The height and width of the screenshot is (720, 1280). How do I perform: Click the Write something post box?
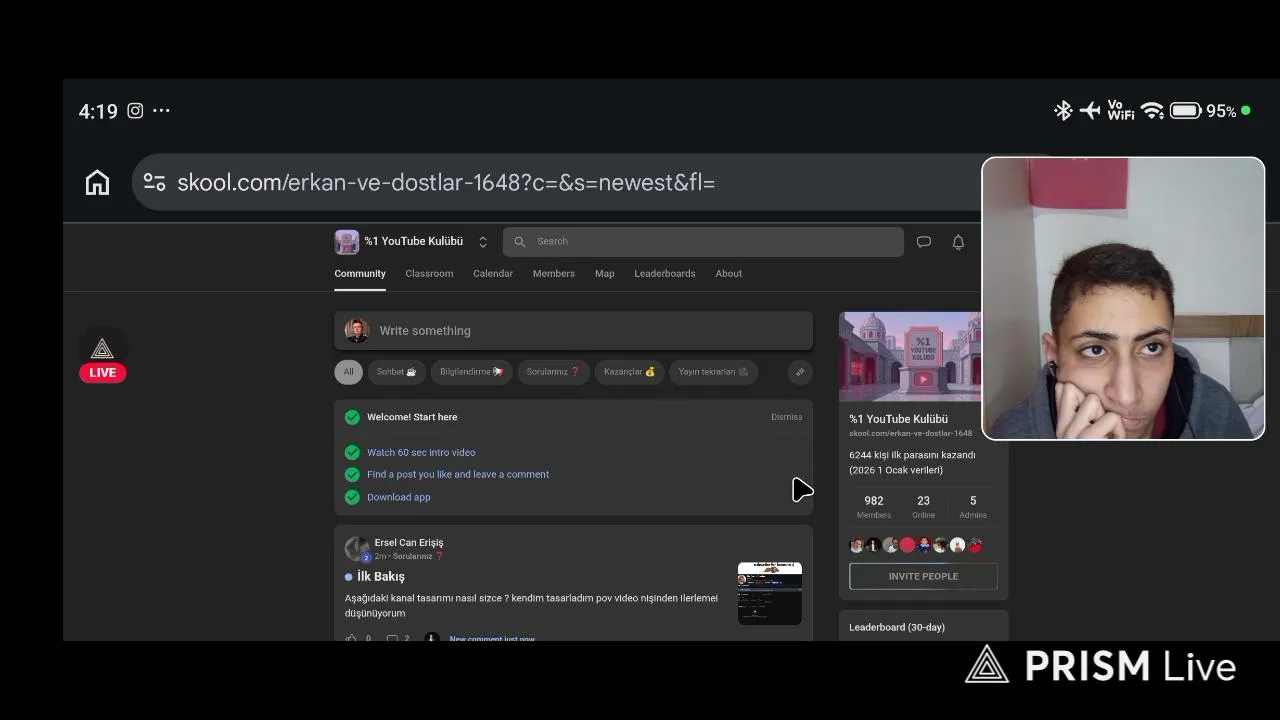[574, 331]
